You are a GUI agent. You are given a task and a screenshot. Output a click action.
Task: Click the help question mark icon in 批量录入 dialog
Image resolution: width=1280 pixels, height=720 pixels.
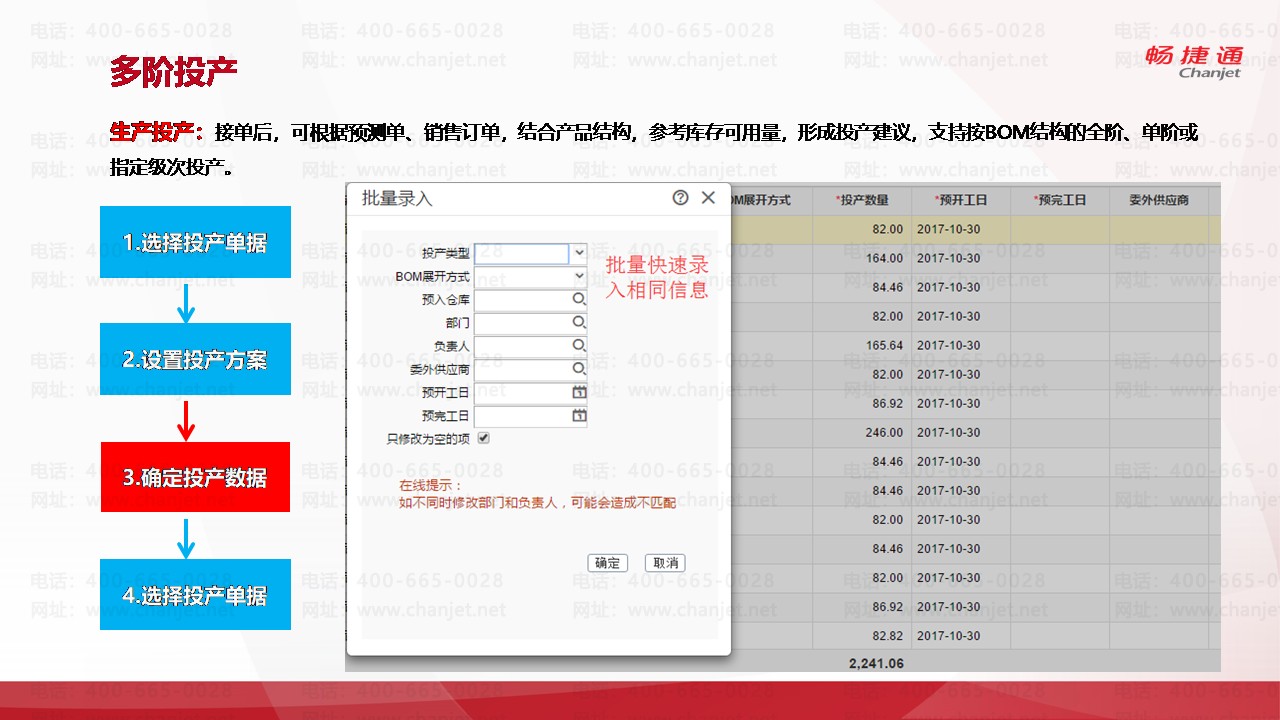point(680,198)
